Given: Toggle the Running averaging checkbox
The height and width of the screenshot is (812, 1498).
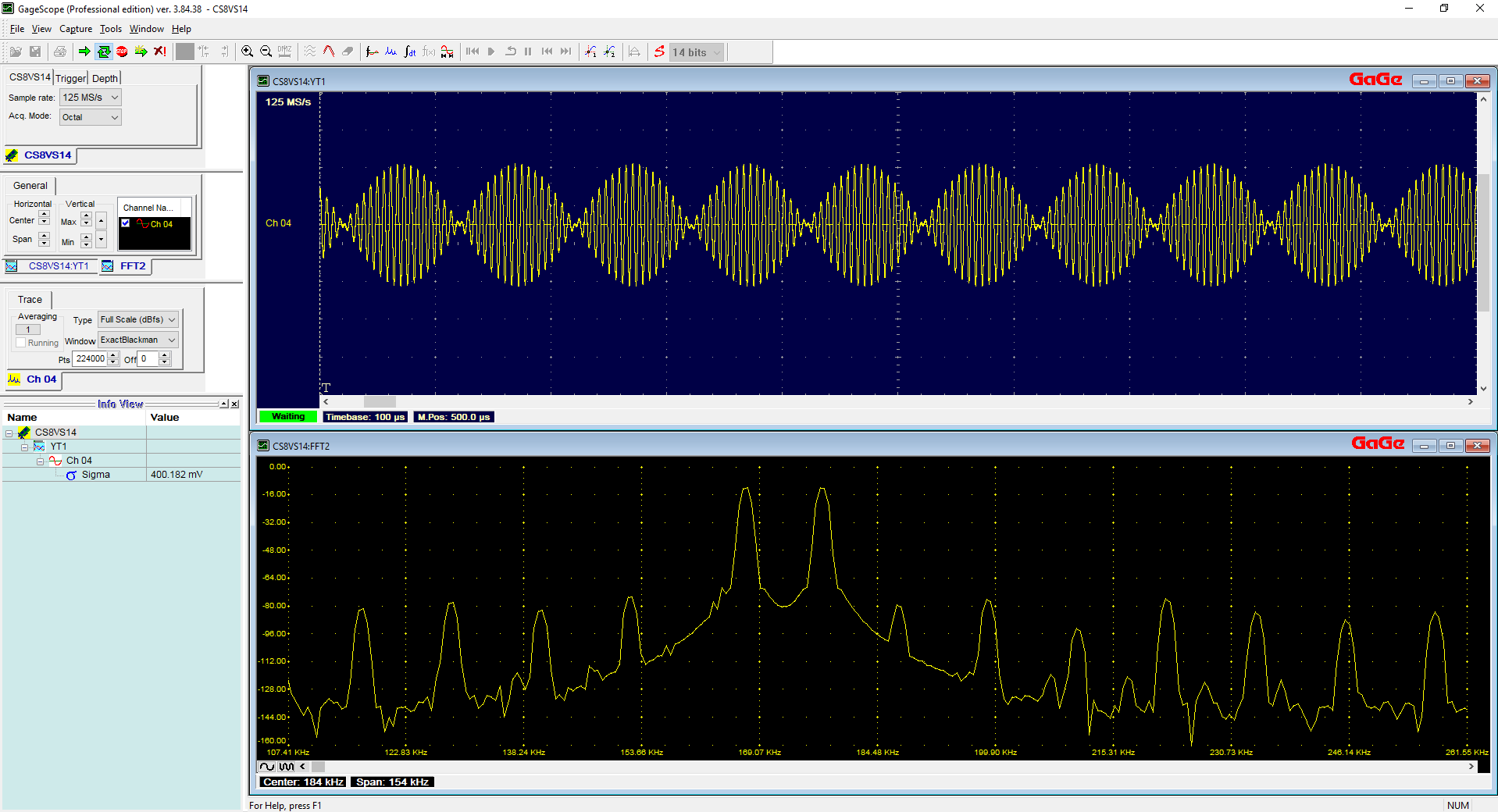Looking at the screenshot, I should 21,343.
